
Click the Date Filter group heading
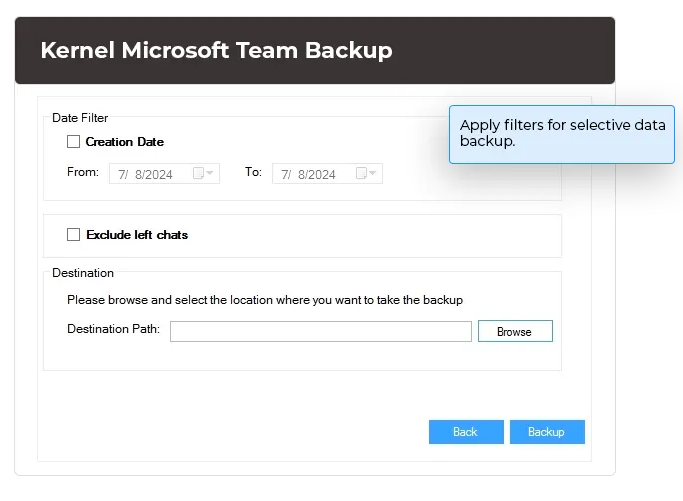pyautogui.click(x=80, y=118)
